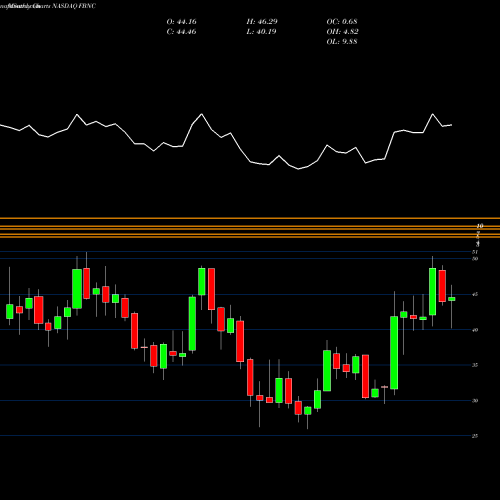Click the 40 price axis label

pyautogui.click(x=475, y=330)
